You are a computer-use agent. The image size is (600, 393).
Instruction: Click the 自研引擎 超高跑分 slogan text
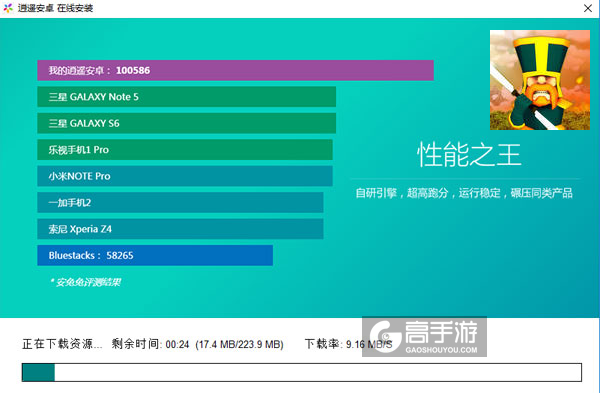pos(464,193)
